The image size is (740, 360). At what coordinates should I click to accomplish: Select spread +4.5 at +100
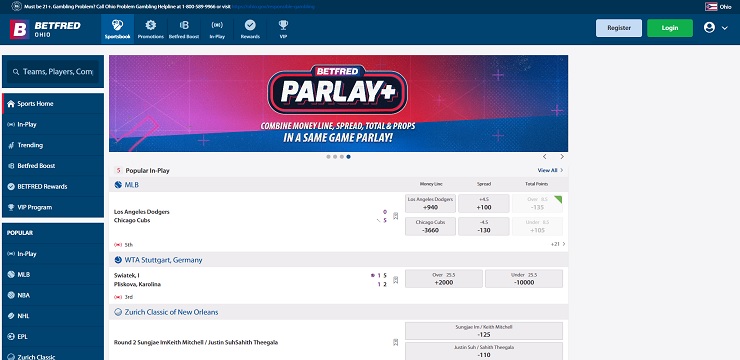(x=484, y=203)
